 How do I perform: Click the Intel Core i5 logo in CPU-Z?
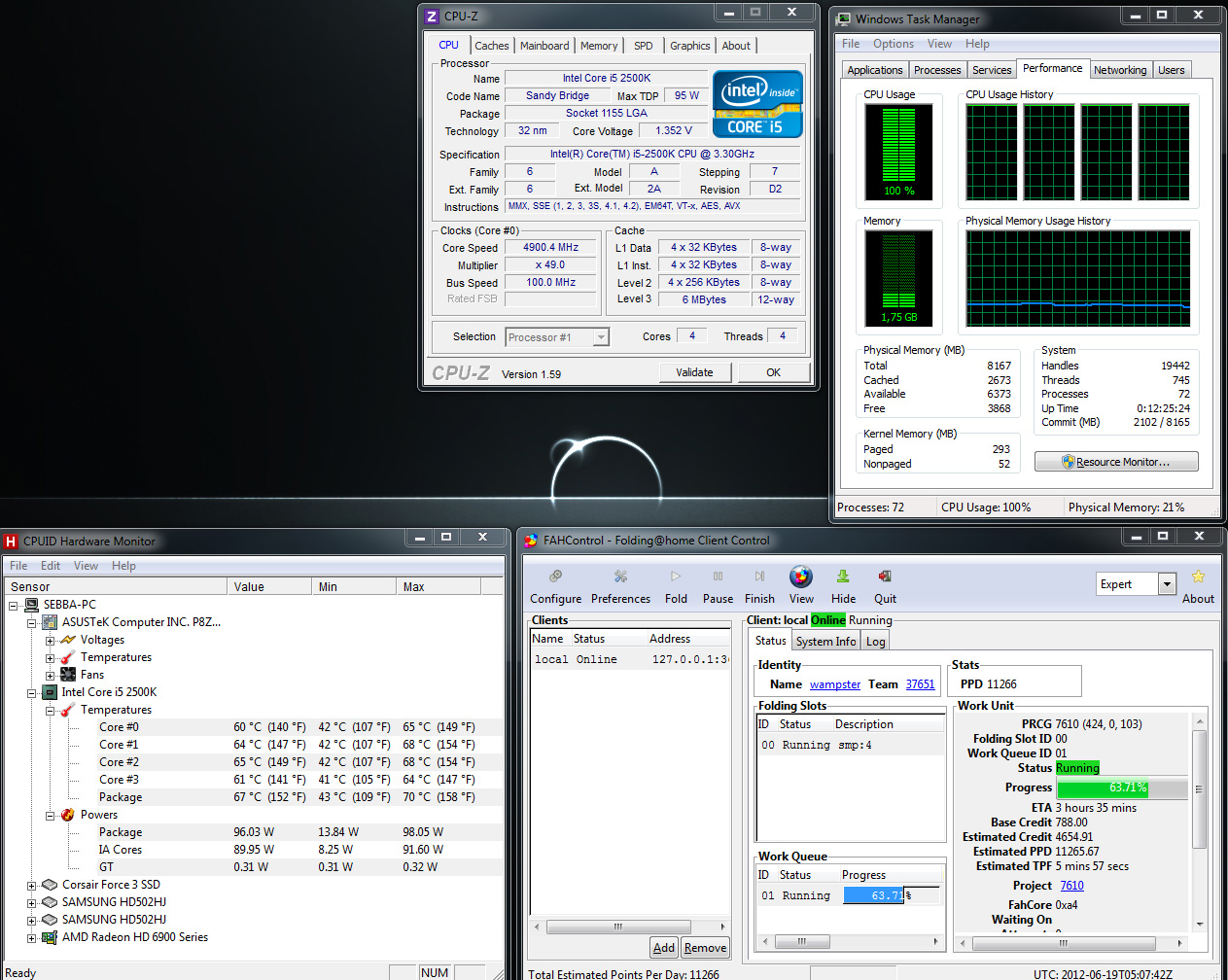(x=757, y=104)
